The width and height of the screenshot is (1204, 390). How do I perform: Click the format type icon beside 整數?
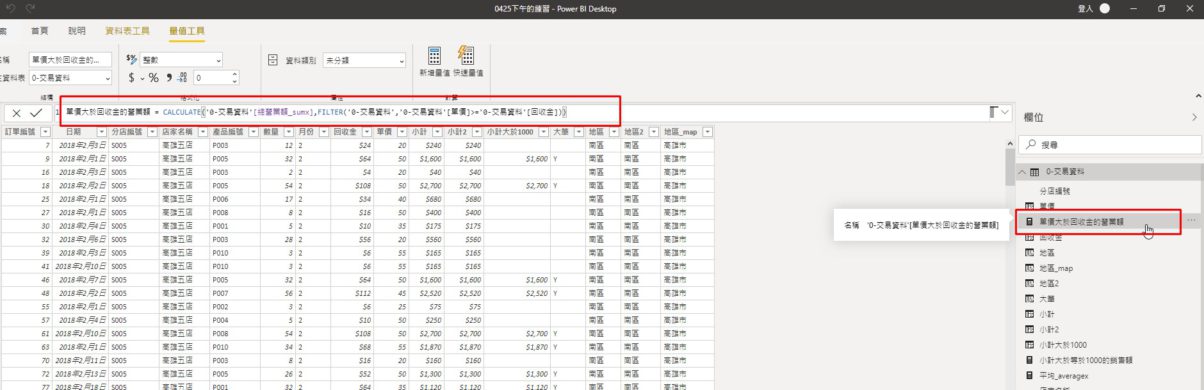pyautogui.click(x=132, y=60)
